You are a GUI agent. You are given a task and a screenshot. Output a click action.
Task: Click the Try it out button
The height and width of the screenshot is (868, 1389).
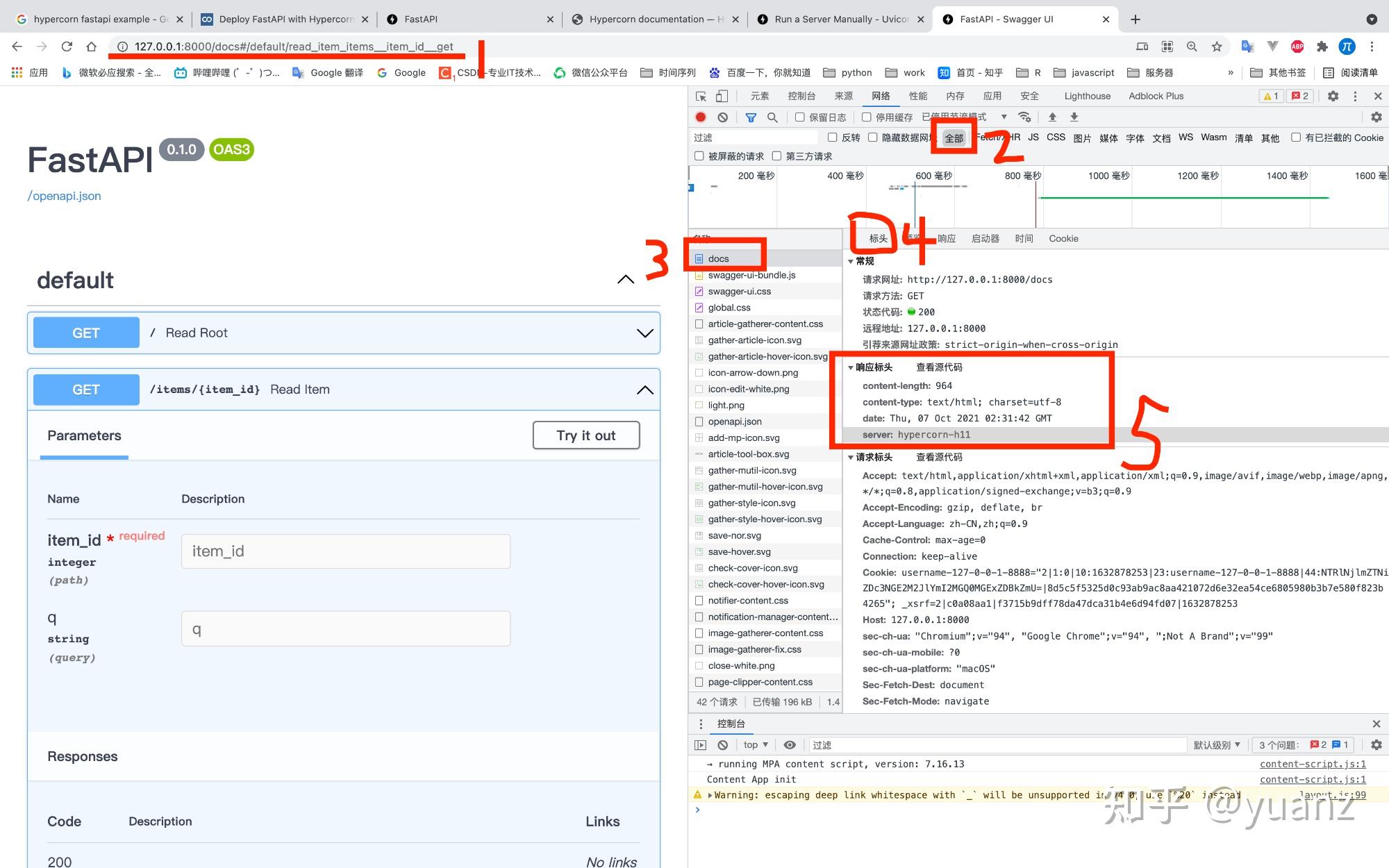(585, 435)
